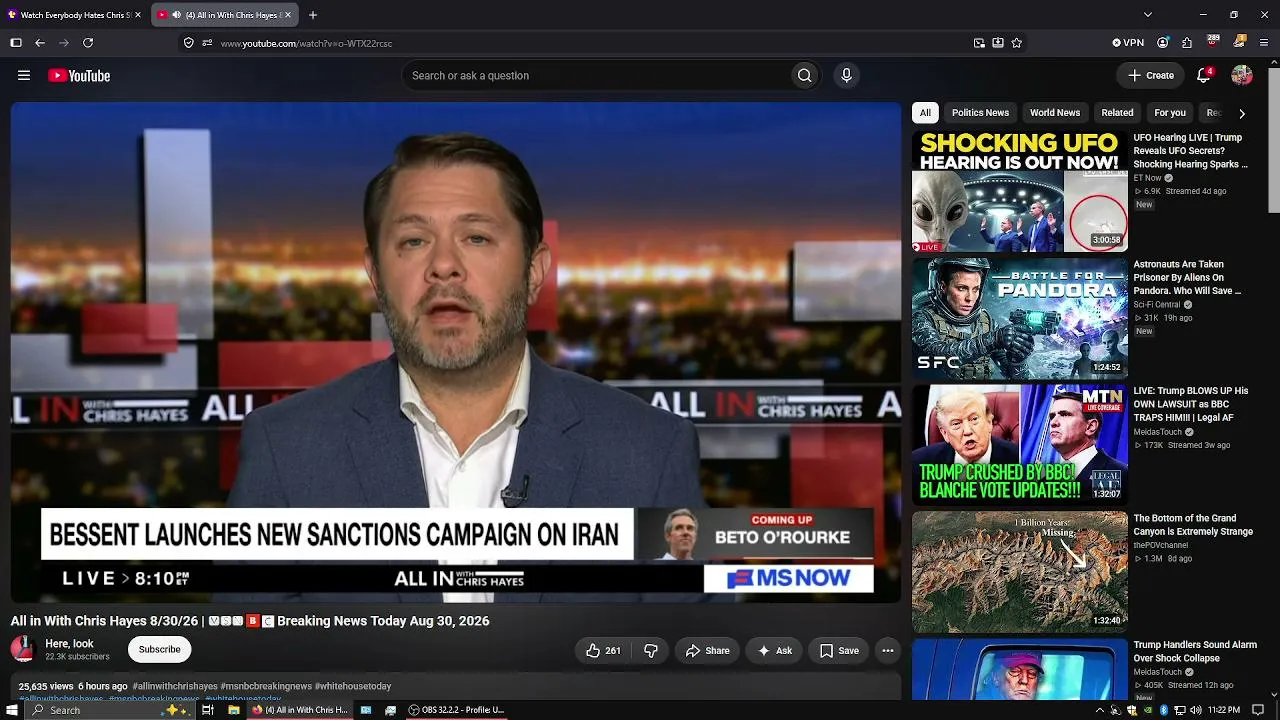Open the browser VPN panel
Image resolution: width=1280 pixels, height=720 pixels.
click(1128, 43)
